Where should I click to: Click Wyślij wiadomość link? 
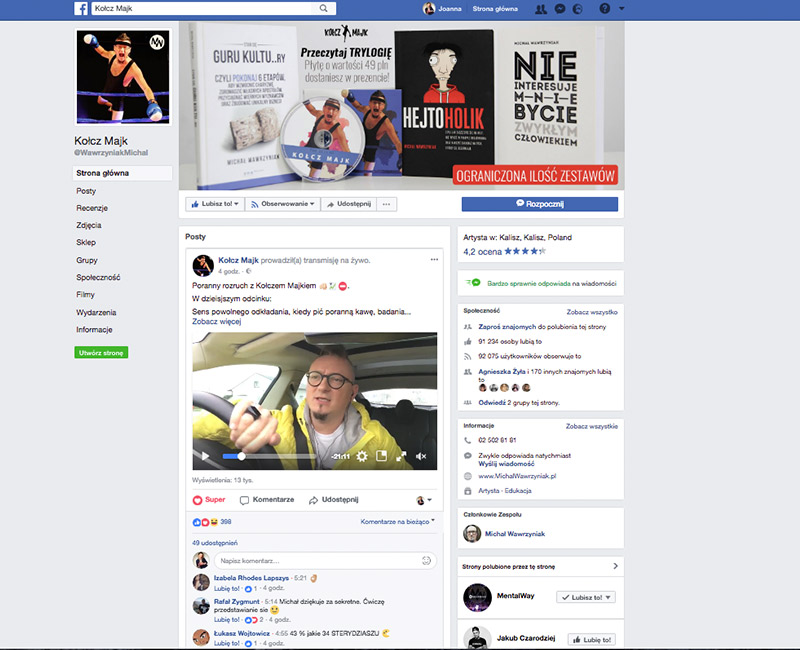coord(506,464)
